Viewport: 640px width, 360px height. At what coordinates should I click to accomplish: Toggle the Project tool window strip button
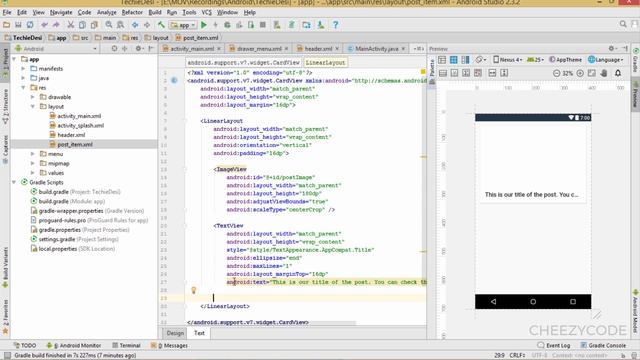(x=5, y=62)
